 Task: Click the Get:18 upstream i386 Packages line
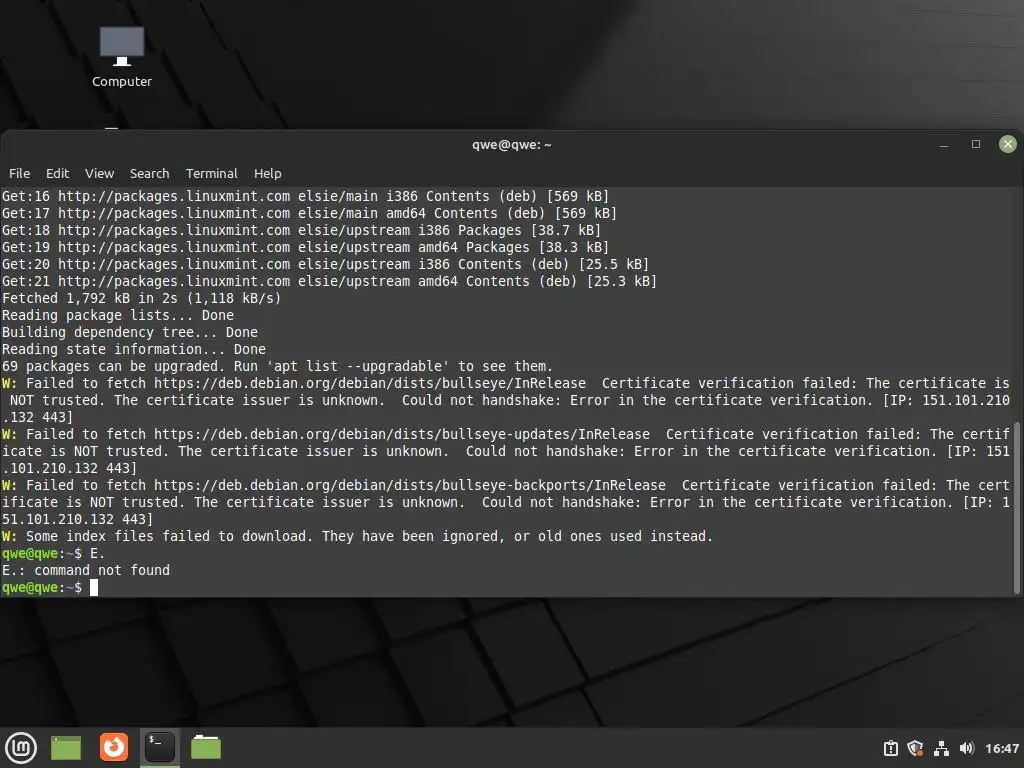301,231
